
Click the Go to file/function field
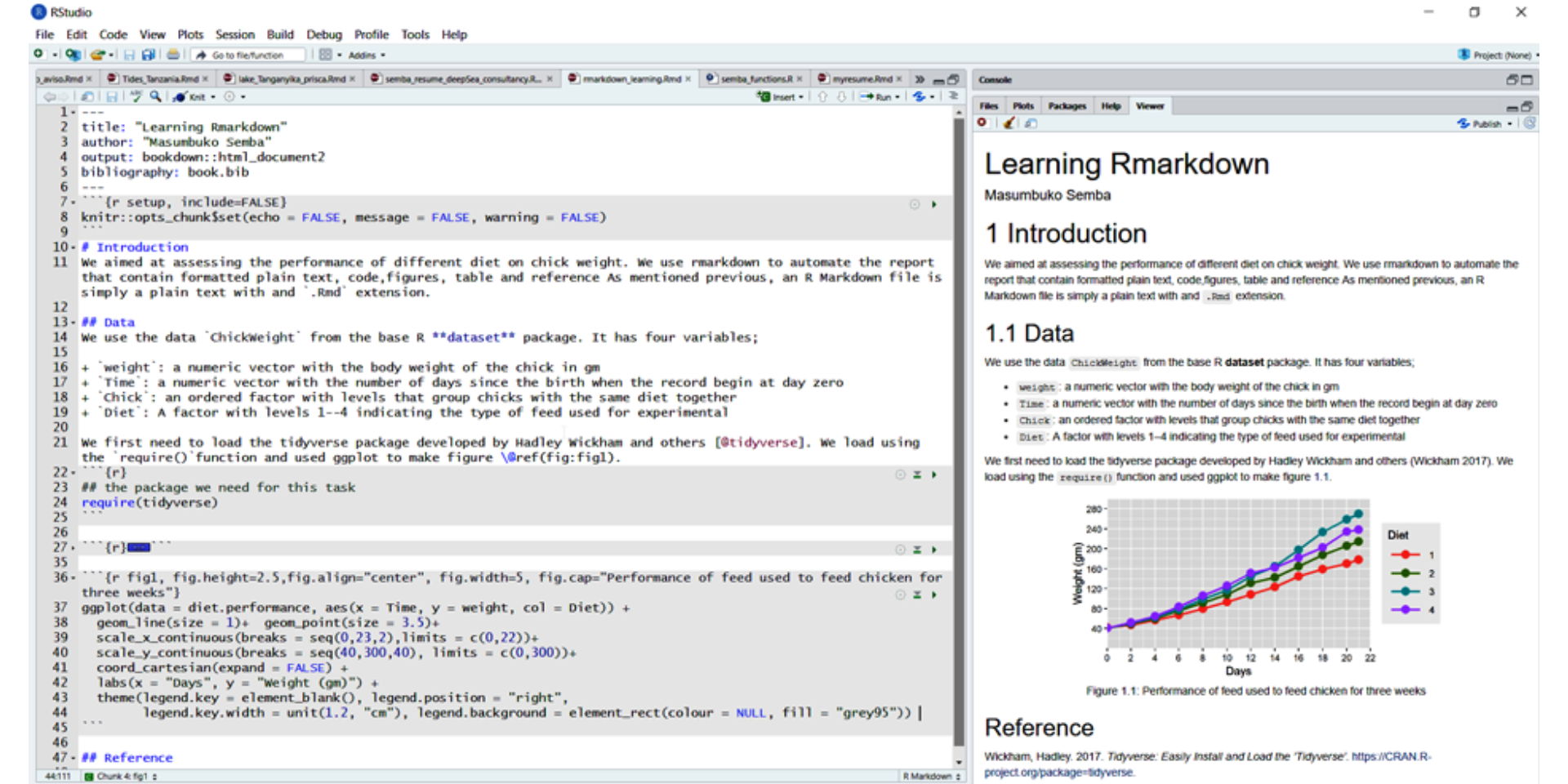click(249, 56)
